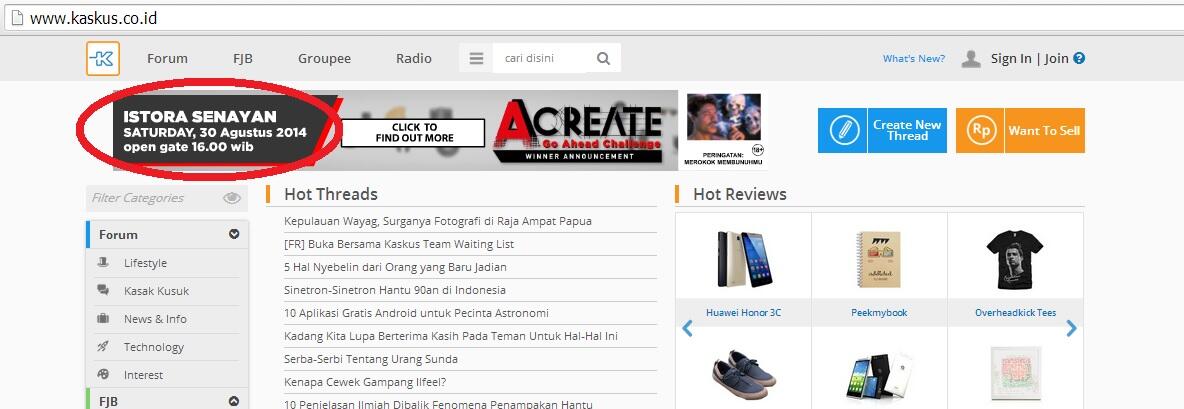The width and height of the screenshot is (1184, 409).
Task: Click the magnifier search icon
Action: click(x=603, y=58)
